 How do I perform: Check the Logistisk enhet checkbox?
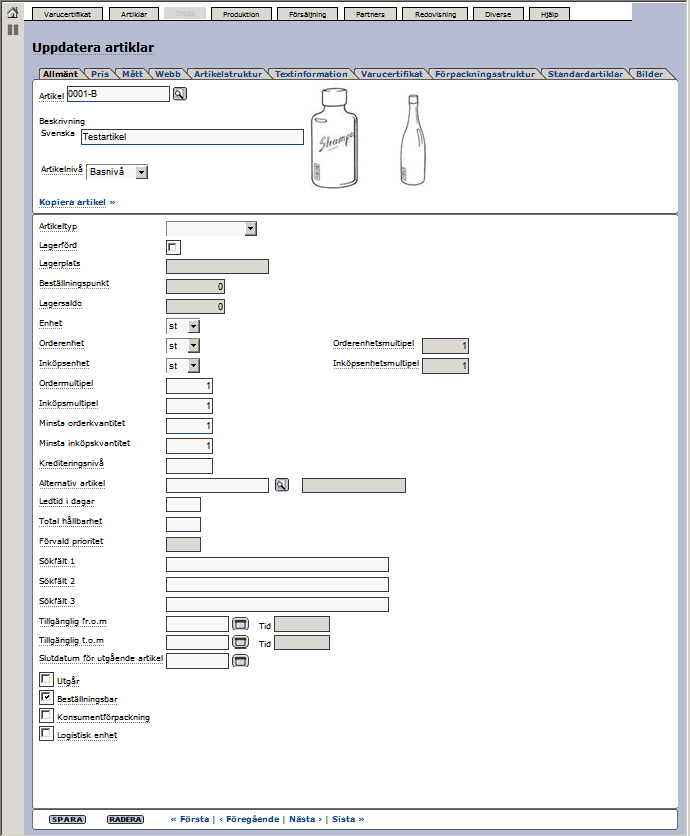(x=46, y=734)
